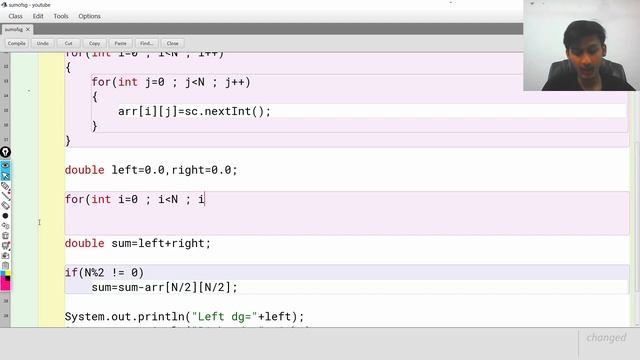Click the annotation toolbar lightbulb logo
Image resolution: width=640 pixels, height=360 pixels.
[5, 152]
